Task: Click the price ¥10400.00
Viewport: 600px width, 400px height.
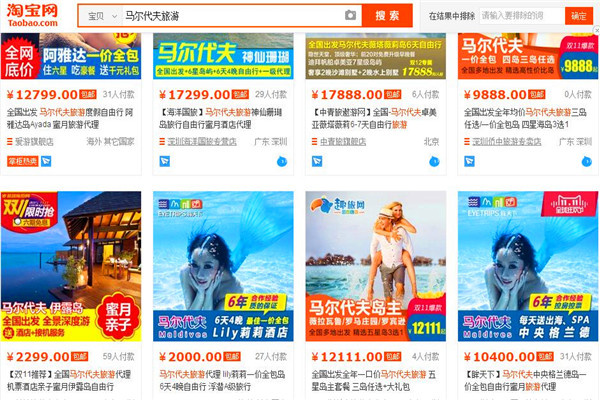Action: [499, 357]
